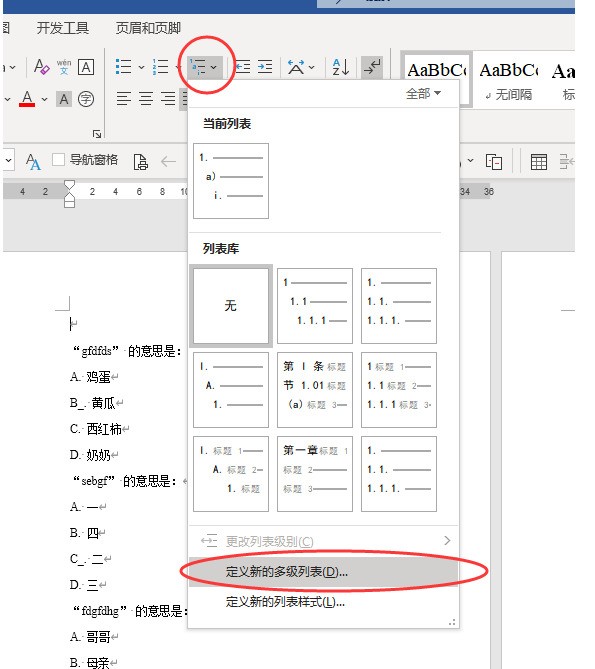595x669 pixels.
Task: Open the phonetic guide (wén) tool
Action: pyautogui.click(x=64, y=67)
